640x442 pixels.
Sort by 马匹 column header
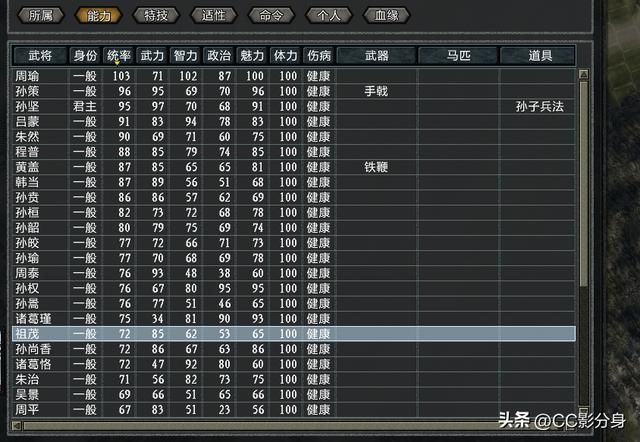coord(458,56)
